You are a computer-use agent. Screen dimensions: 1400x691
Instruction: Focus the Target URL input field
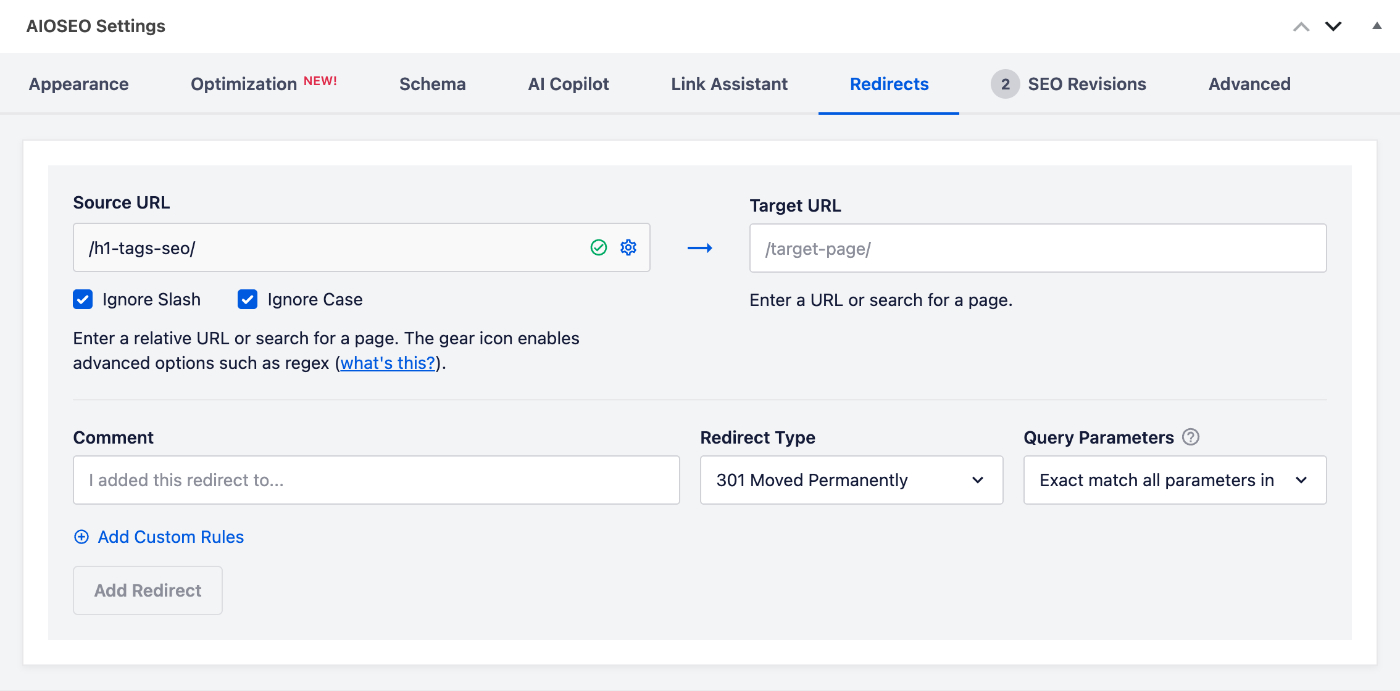[1038, 248]
